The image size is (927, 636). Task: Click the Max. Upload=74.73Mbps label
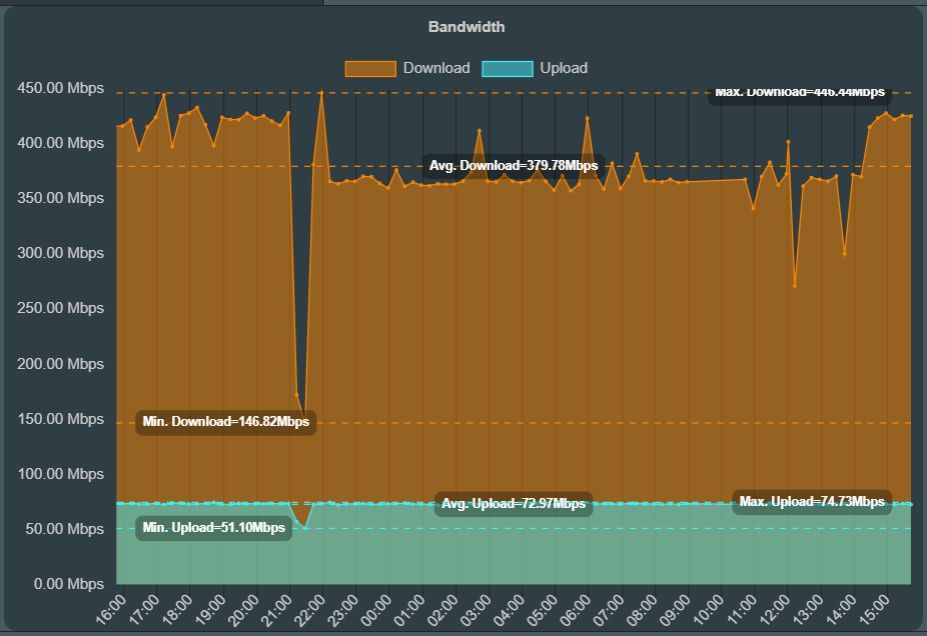pos(811,502)
